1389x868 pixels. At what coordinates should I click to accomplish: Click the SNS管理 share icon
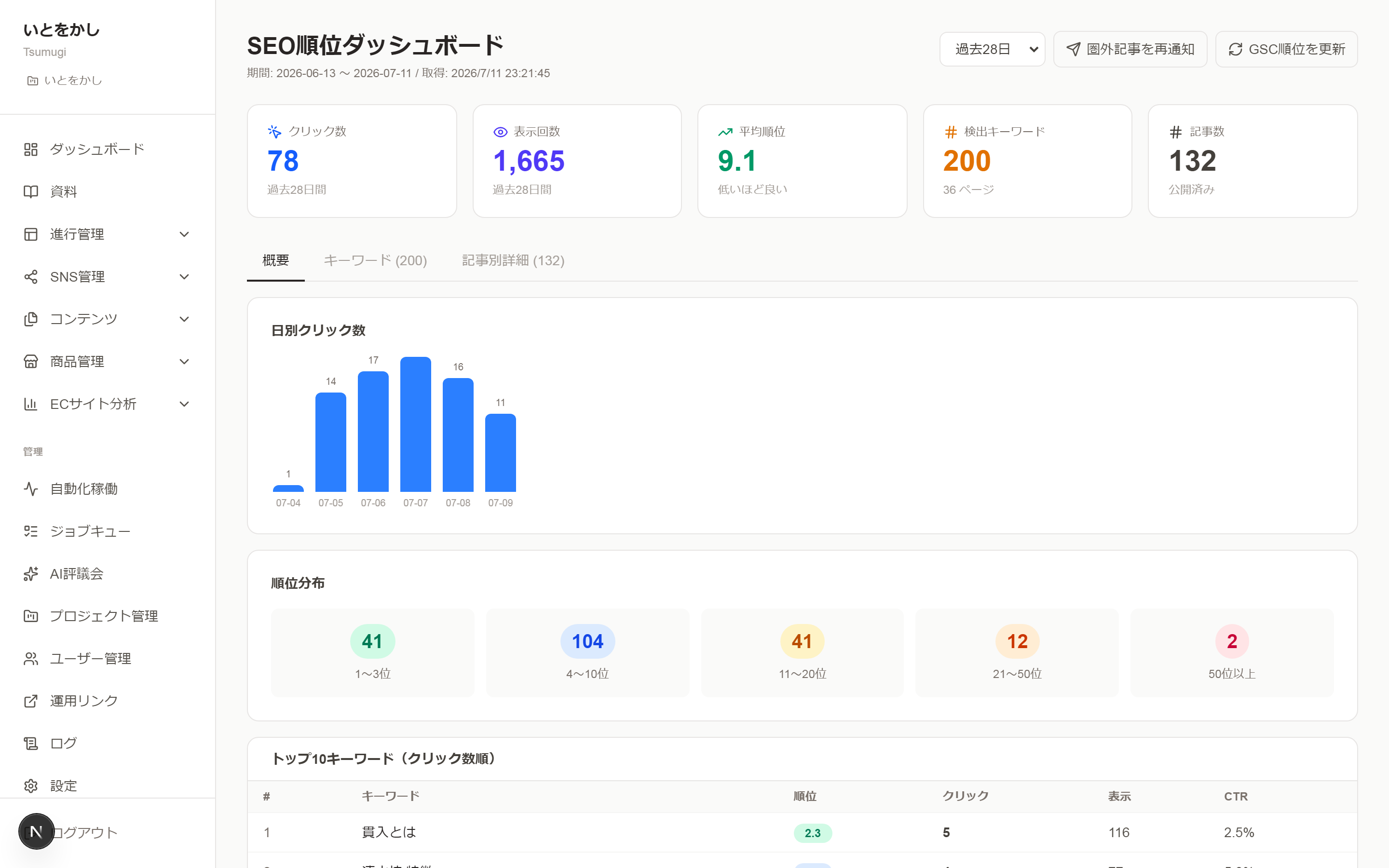pos(30,277)
